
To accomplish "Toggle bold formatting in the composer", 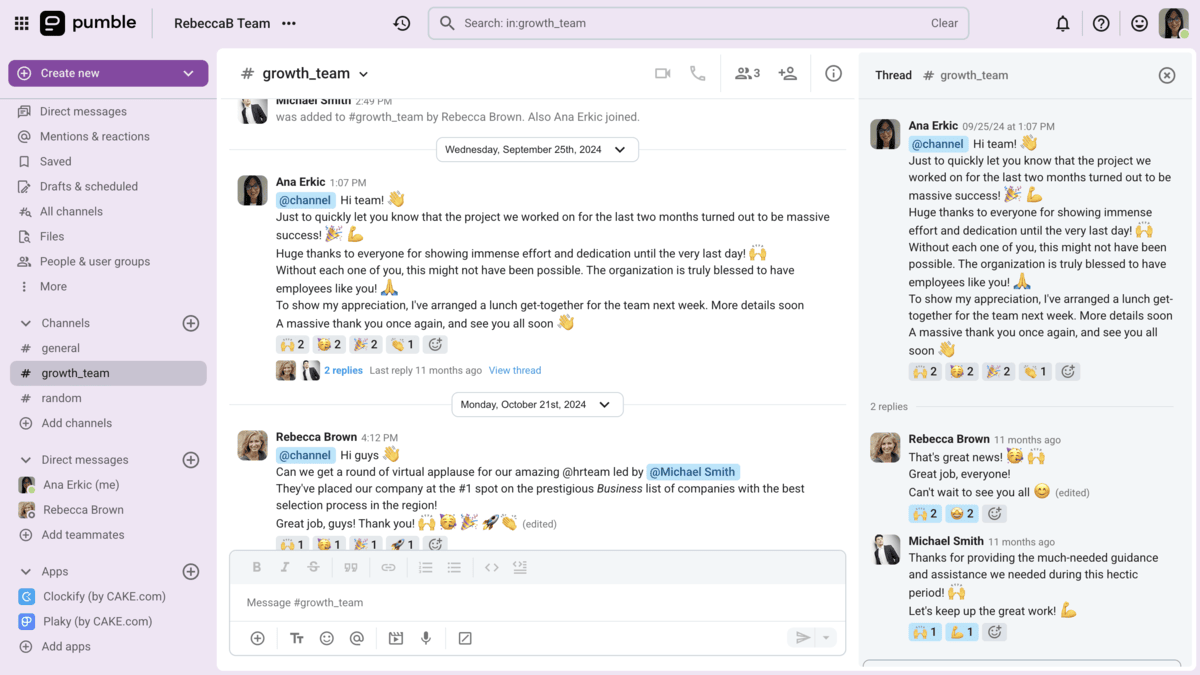I will click(x=256, y=567).
